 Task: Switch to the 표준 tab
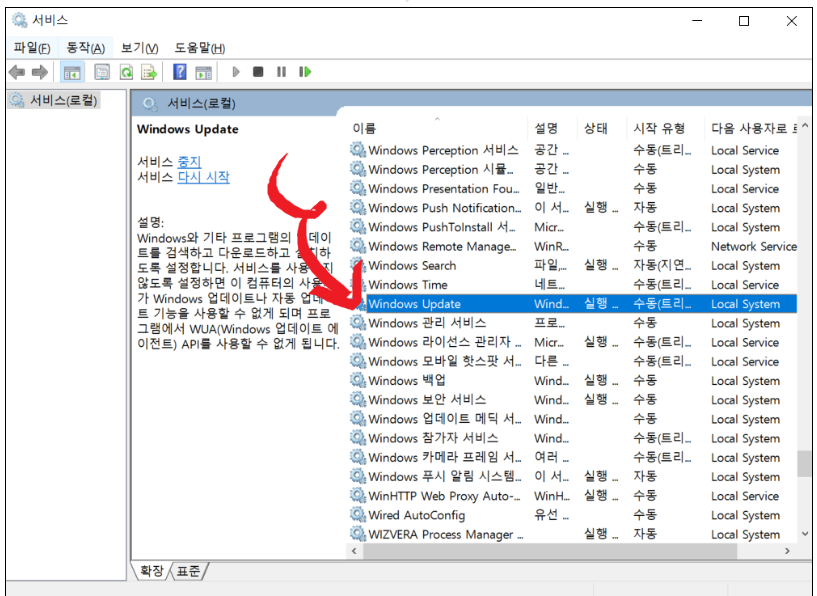coord(188,571)
